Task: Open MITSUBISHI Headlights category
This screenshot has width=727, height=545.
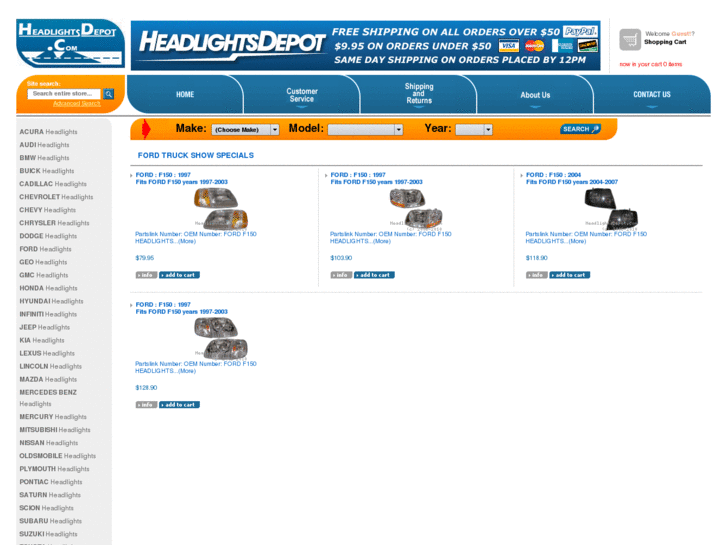Action: 55,430
